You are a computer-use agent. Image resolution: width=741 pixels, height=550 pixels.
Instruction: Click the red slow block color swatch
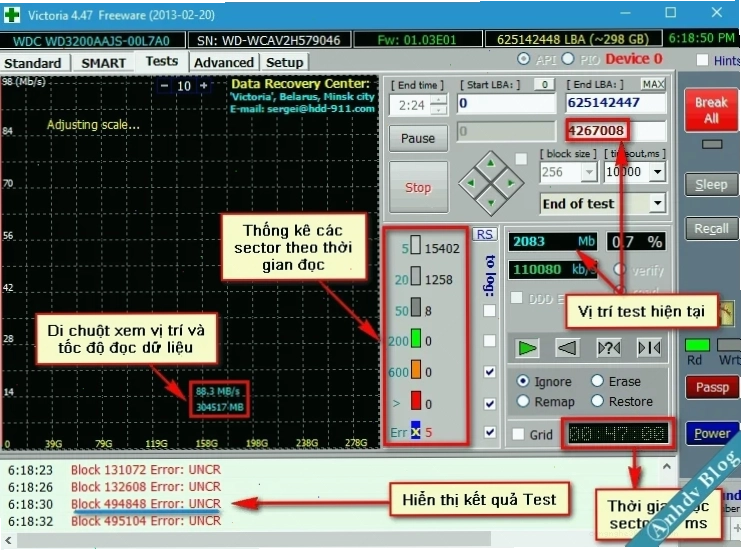pyautogui.click(x=416, y=401)
